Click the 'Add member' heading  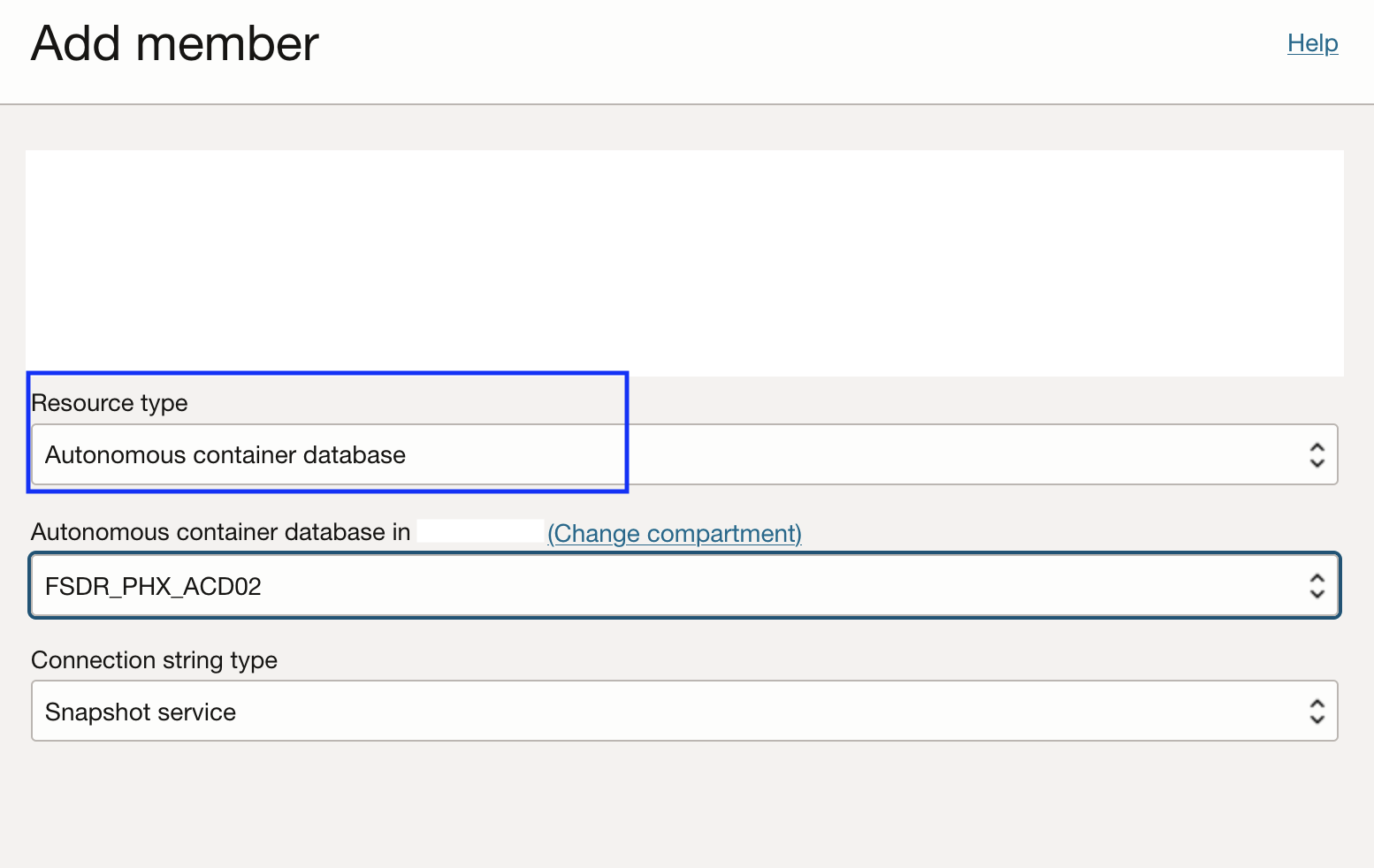175,44
